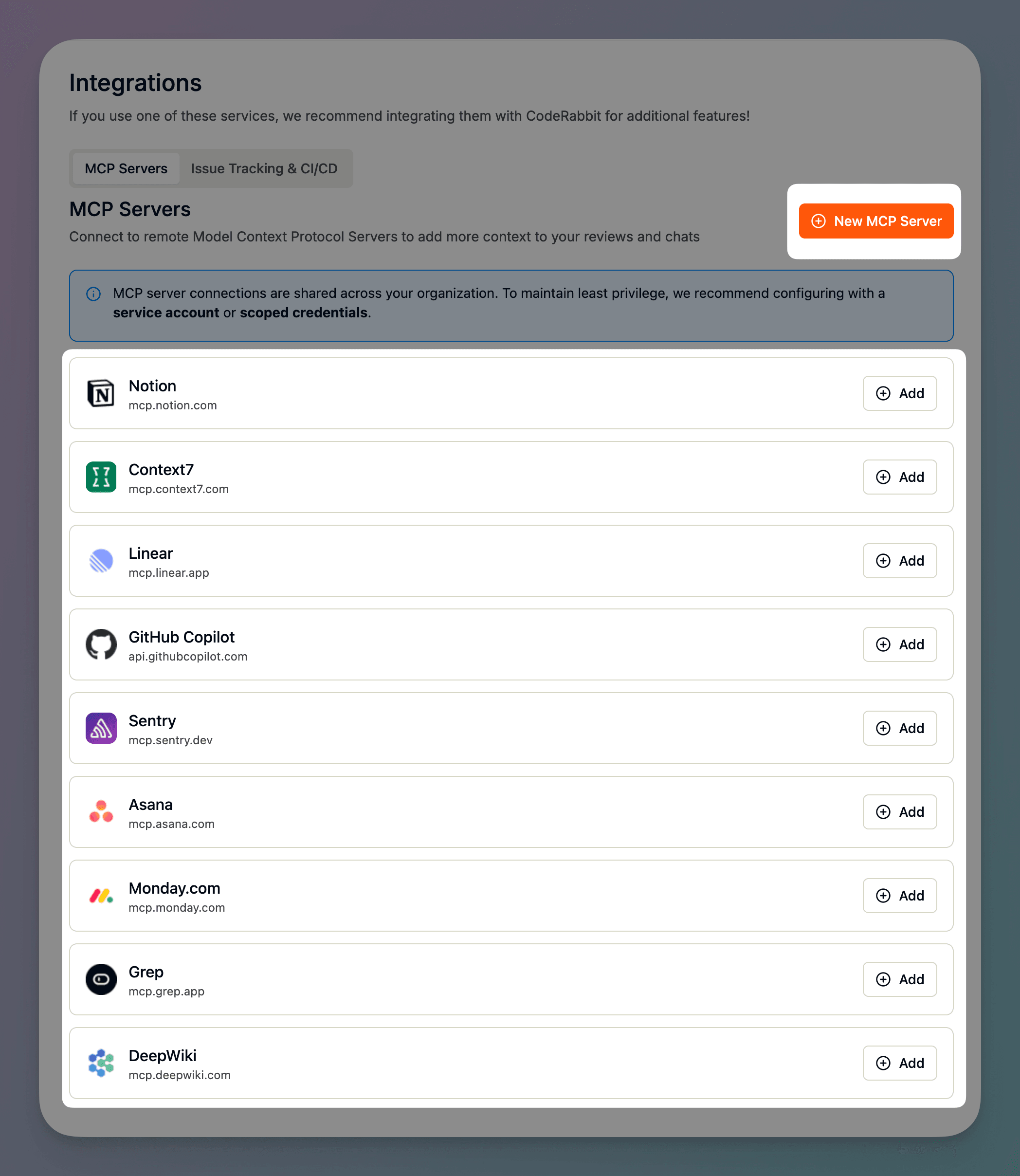
Task: Click the Grep black circle icon
Action: point(101,979)
